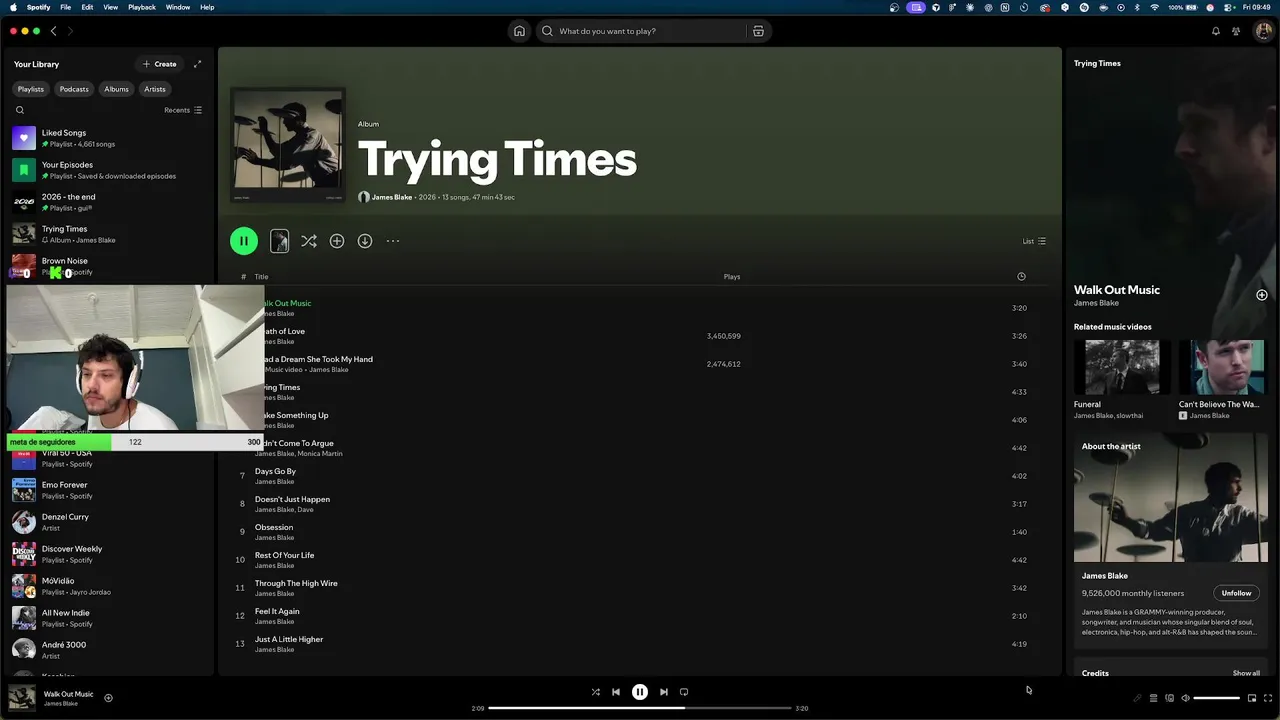Screen dimensions: 1280x720
Task: Click album preview thumbnail beside pause
Action: tap(279, 241)
